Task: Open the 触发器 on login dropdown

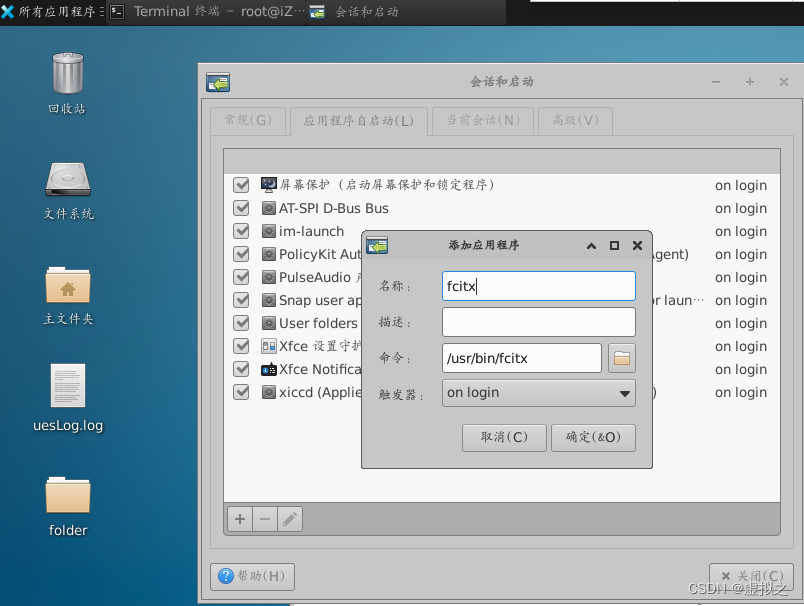Action: coord(538,393)
